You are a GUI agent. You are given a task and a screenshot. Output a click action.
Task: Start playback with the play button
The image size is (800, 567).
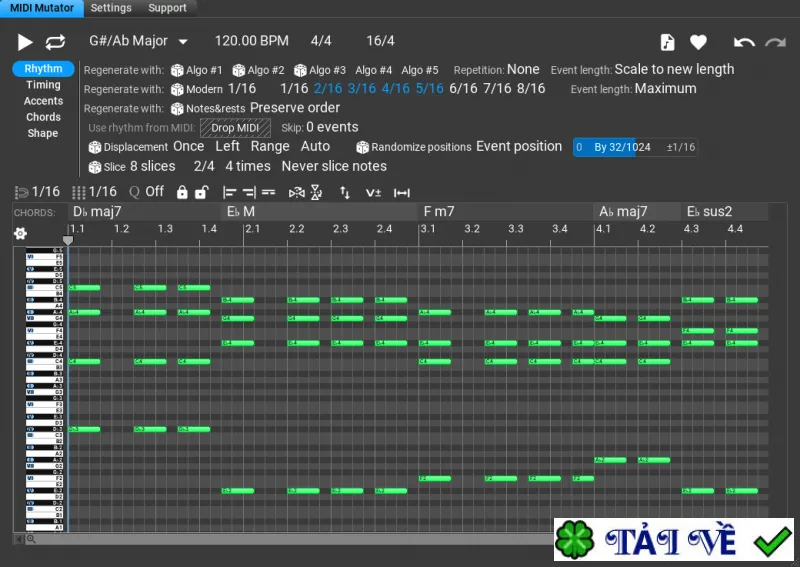pos(24,42)
